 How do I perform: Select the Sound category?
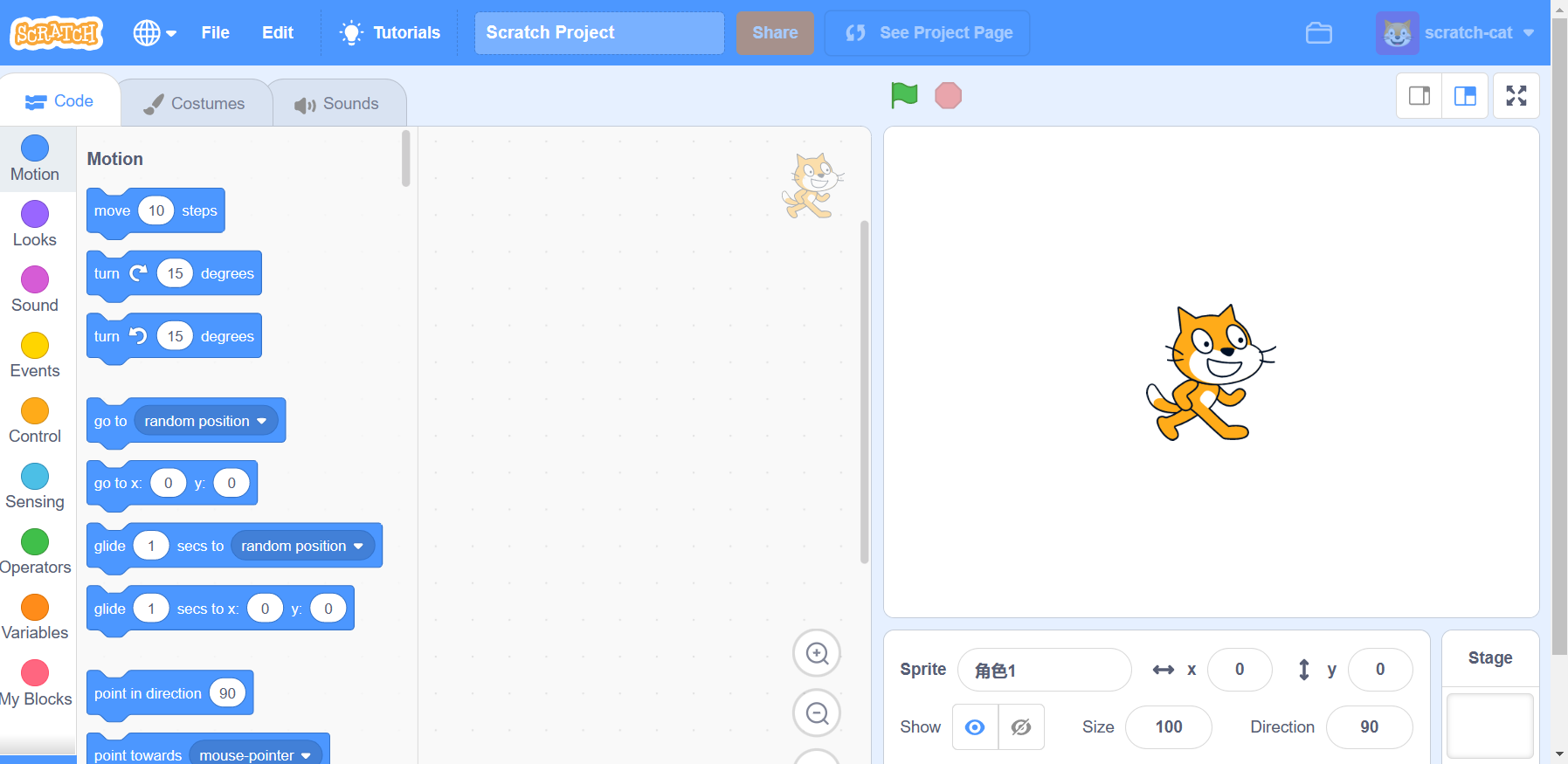click(x=35, y=290)
